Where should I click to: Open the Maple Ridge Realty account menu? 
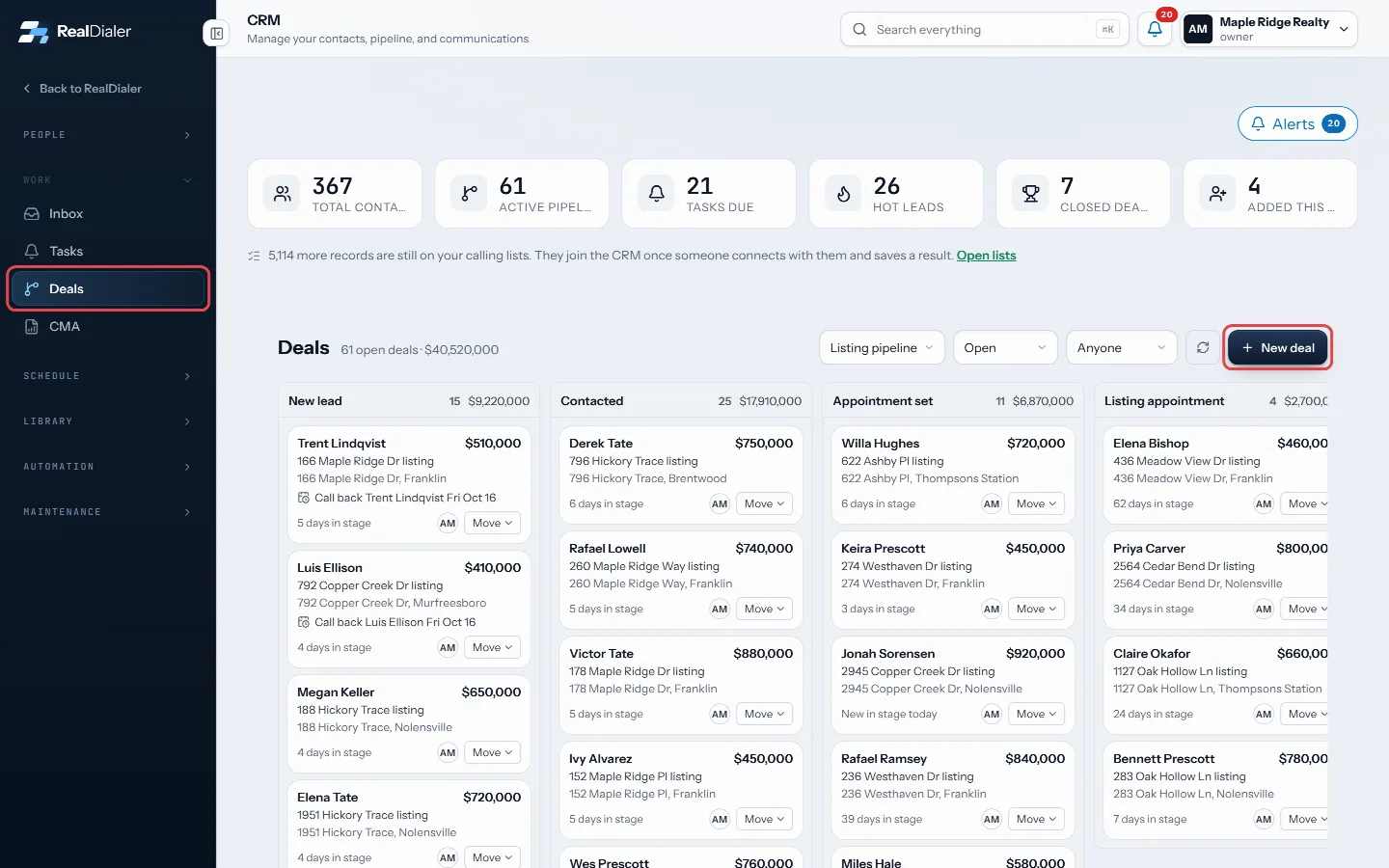point(1270,29)
